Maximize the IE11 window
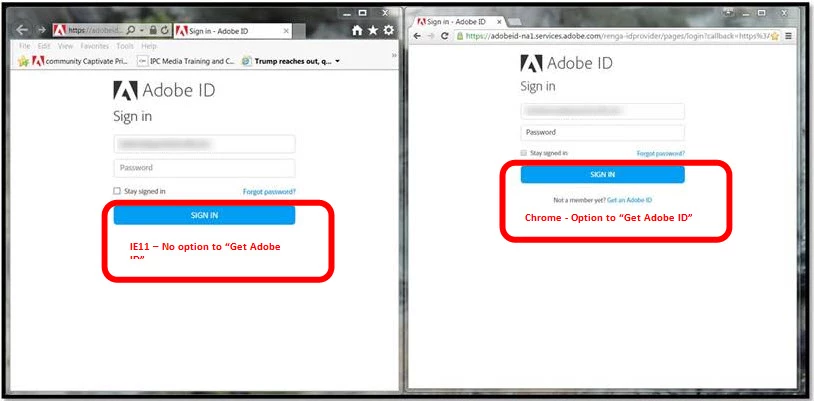This screenshot has height=401, width=814. click(362, 13)
